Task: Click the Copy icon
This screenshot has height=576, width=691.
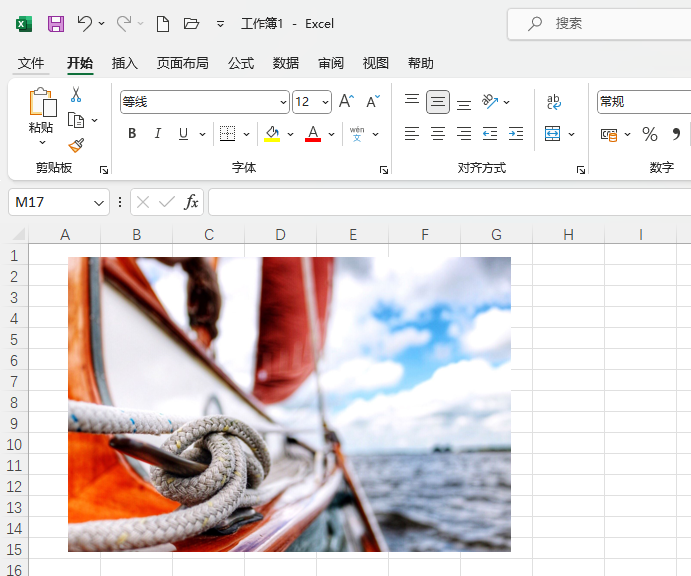Action: click(76, 120)
